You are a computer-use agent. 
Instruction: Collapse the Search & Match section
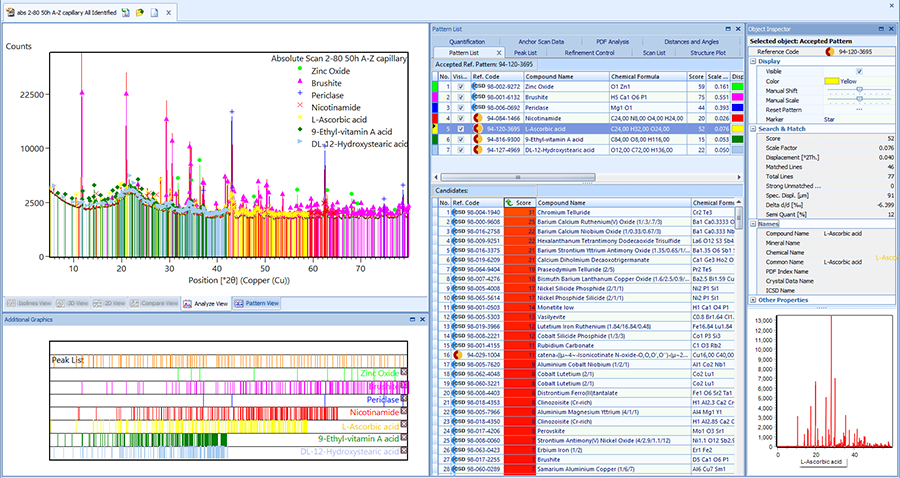(752, 130)
